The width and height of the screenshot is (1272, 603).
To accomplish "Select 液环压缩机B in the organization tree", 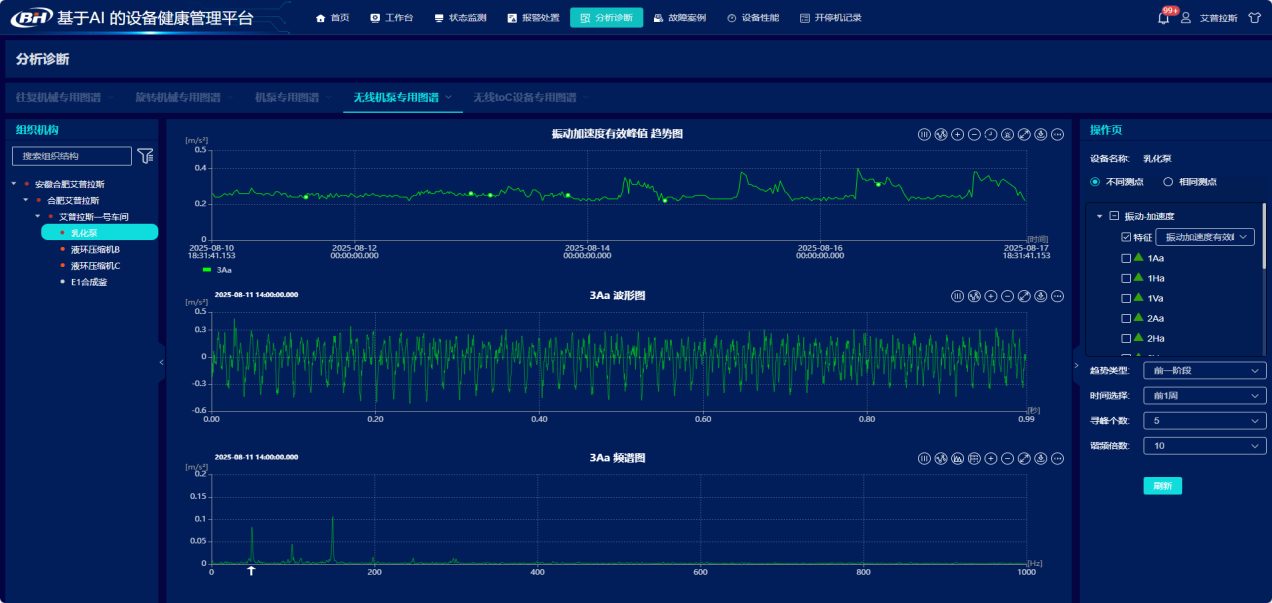I will tap(95, 249).
